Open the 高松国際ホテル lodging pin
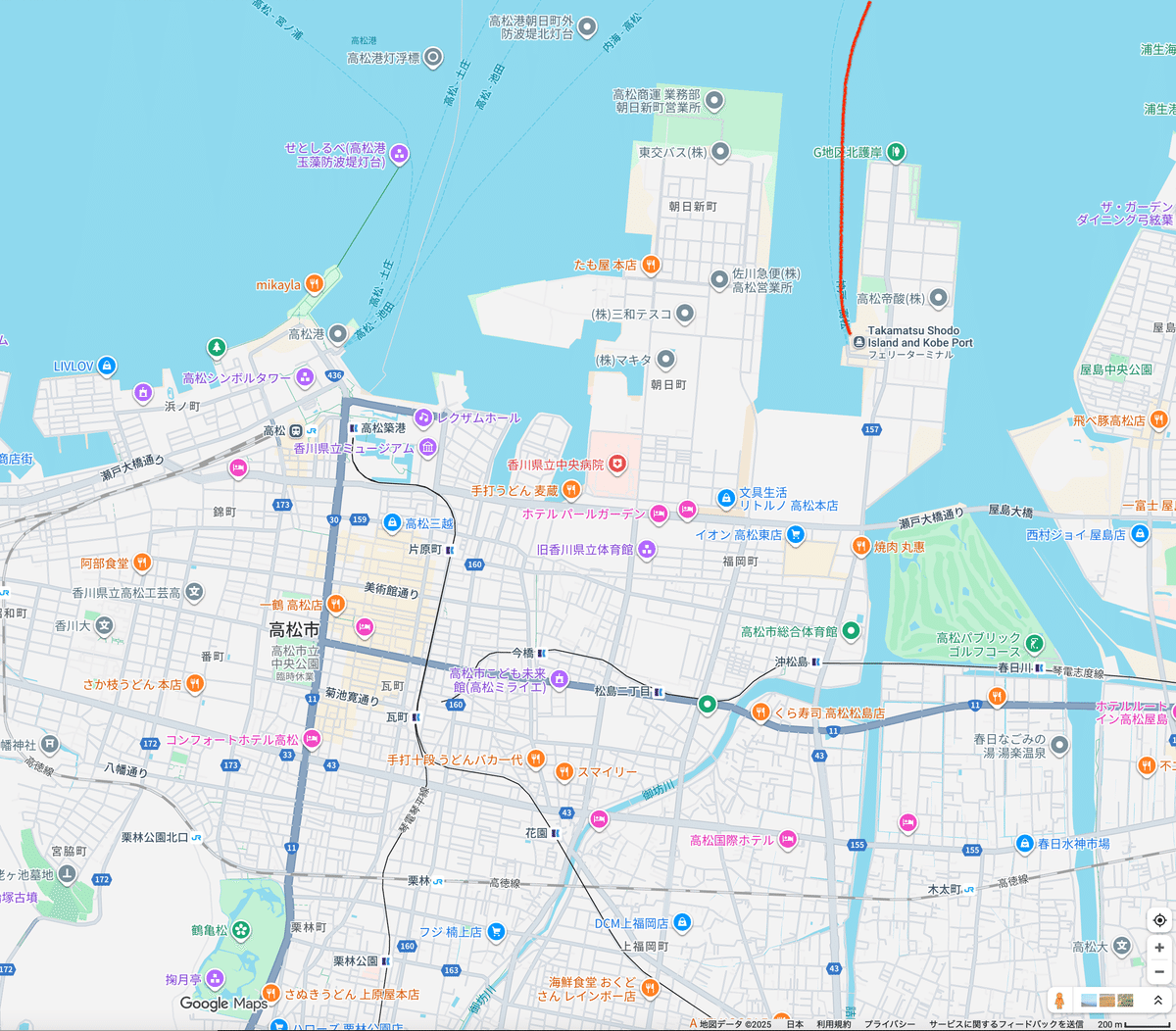1176x1031 pixels. (x=787, y=840)
